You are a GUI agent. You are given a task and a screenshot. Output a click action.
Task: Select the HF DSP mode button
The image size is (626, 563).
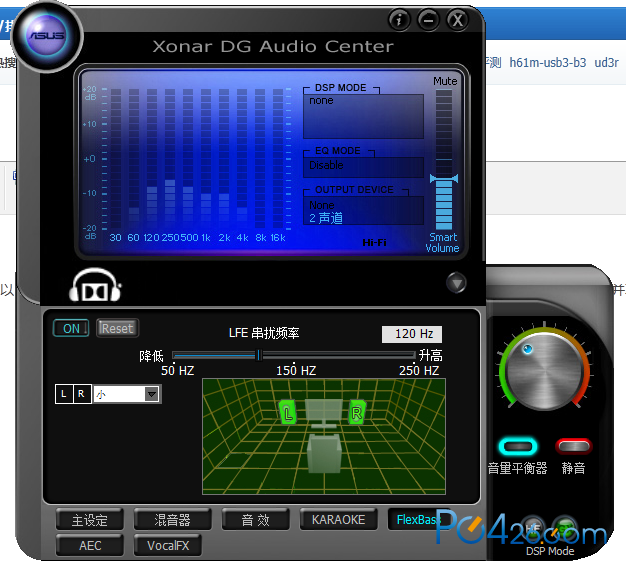[x=533, y=527]
